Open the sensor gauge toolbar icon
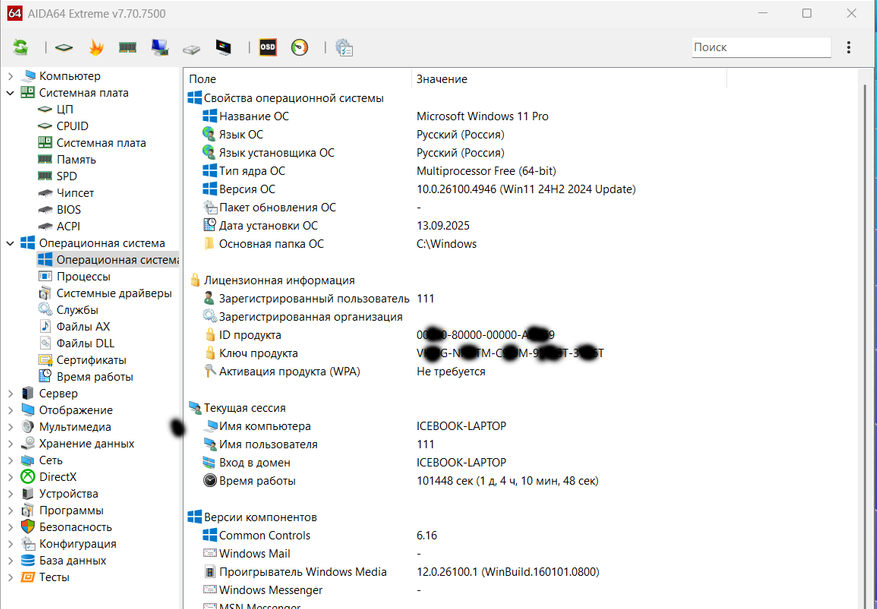 click(x=299, y=47)
